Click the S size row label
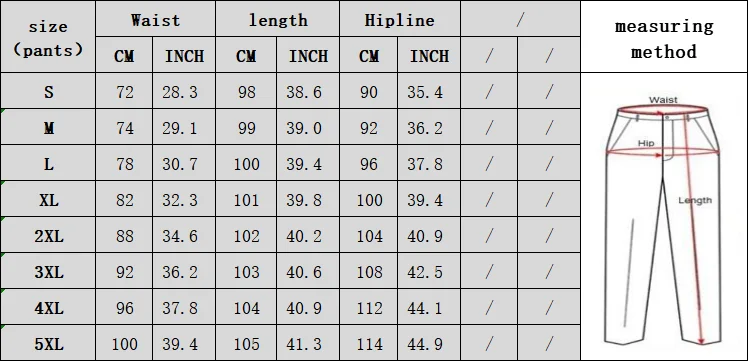The width and height of the screenshot is (748, 361). (49, 92)
